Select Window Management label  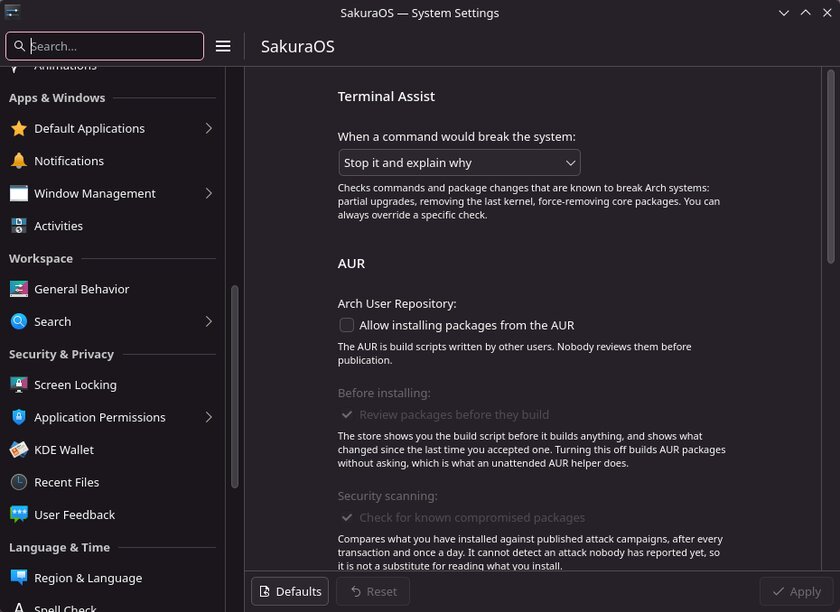tap(95, 193)
